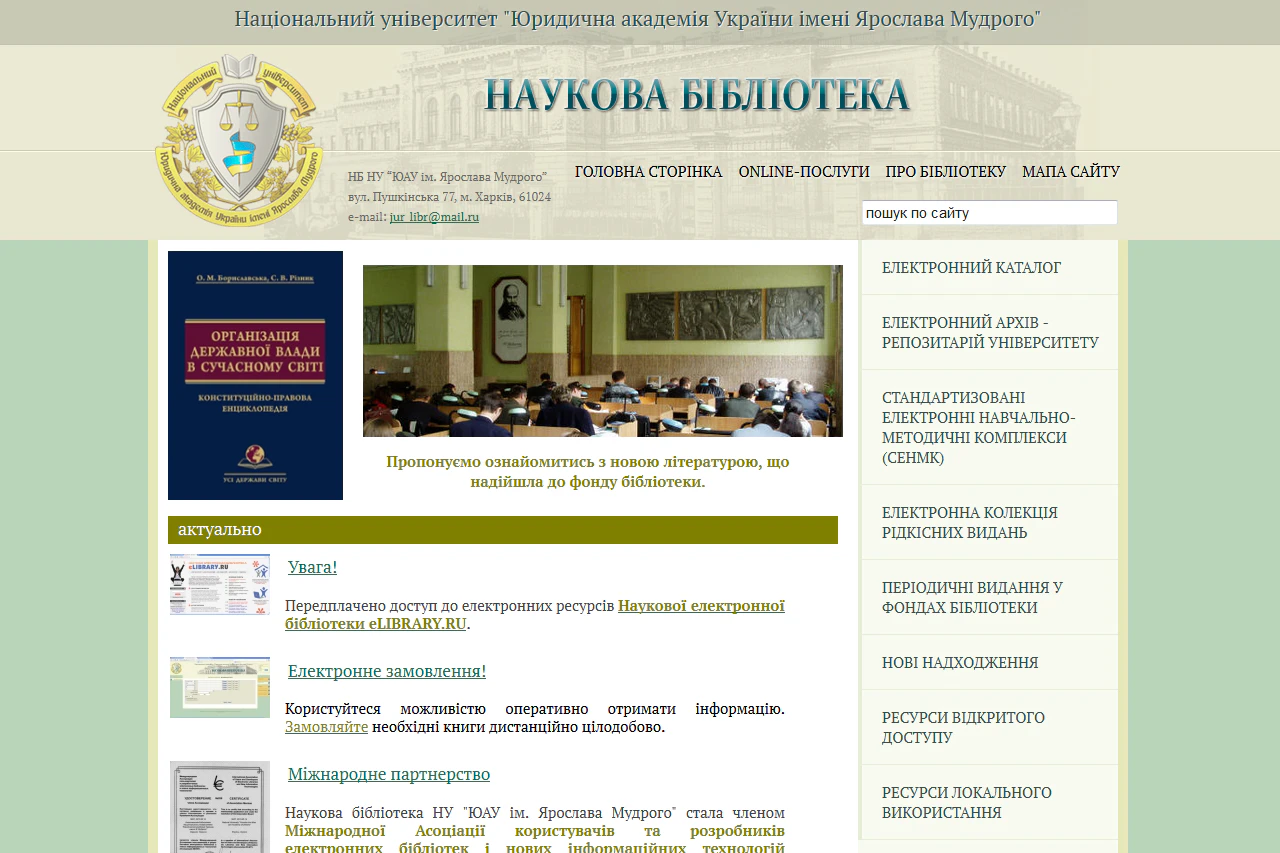The width and height of the screenshot is (1280, 853).
Task: Click the book cover 'Організація державної влади'
Action: click(255, 375)
